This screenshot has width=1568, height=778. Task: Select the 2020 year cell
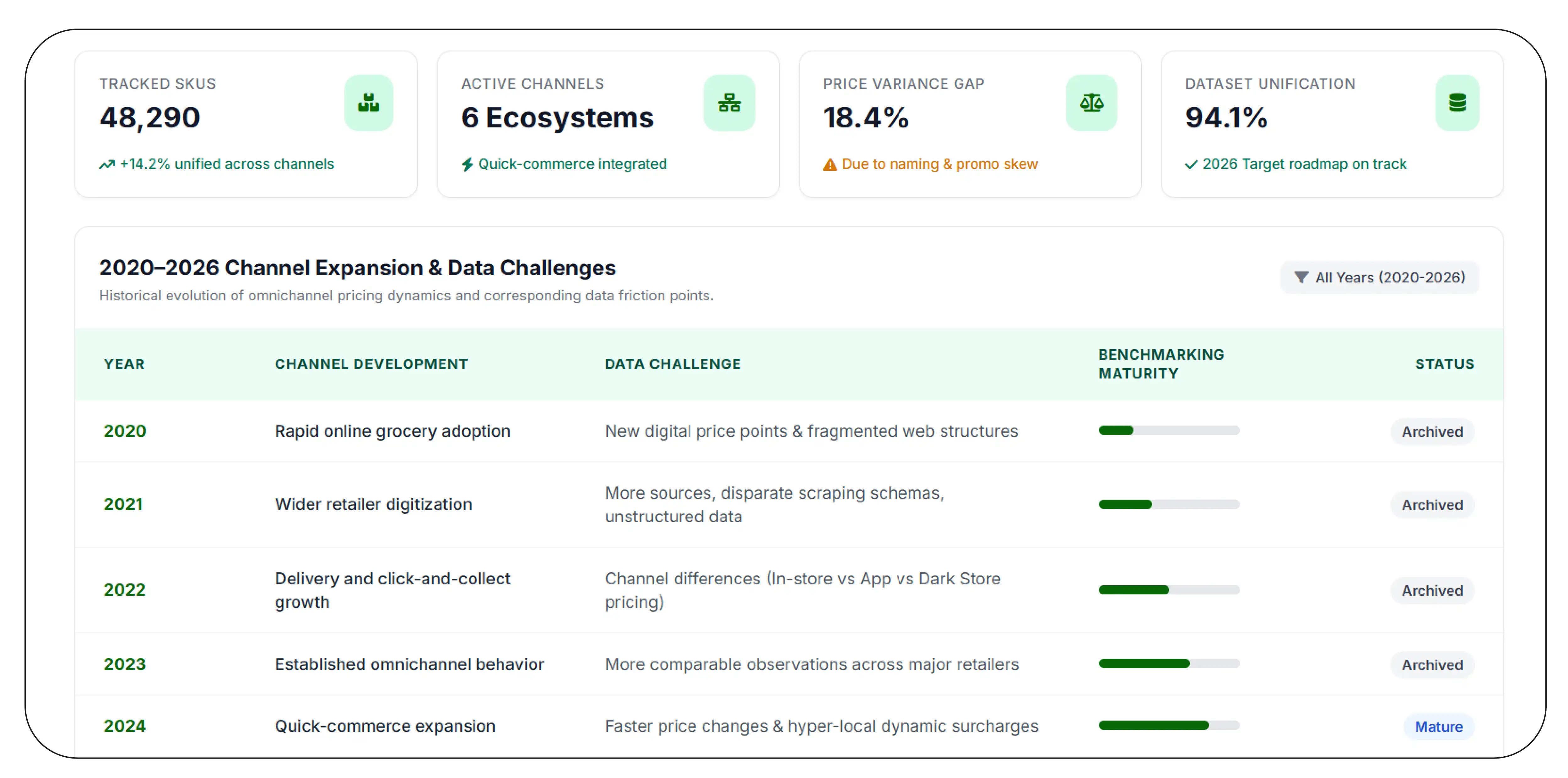point(125,431)
